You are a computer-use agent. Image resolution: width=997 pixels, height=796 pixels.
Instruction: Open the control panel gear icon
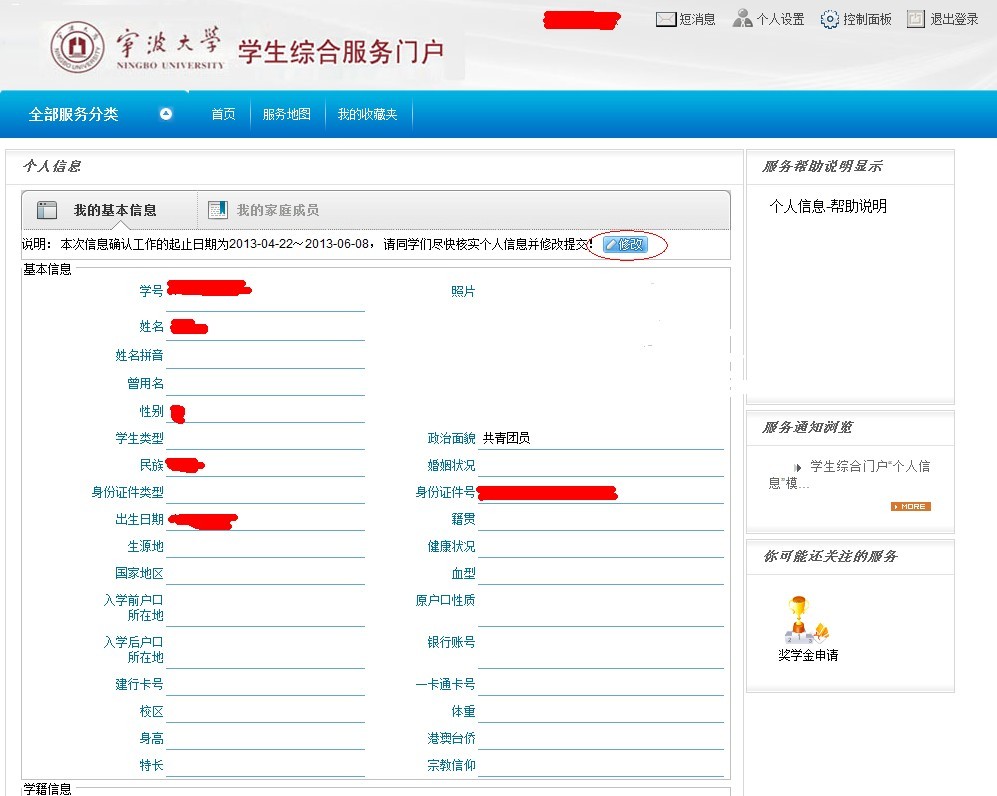(829, 19)
